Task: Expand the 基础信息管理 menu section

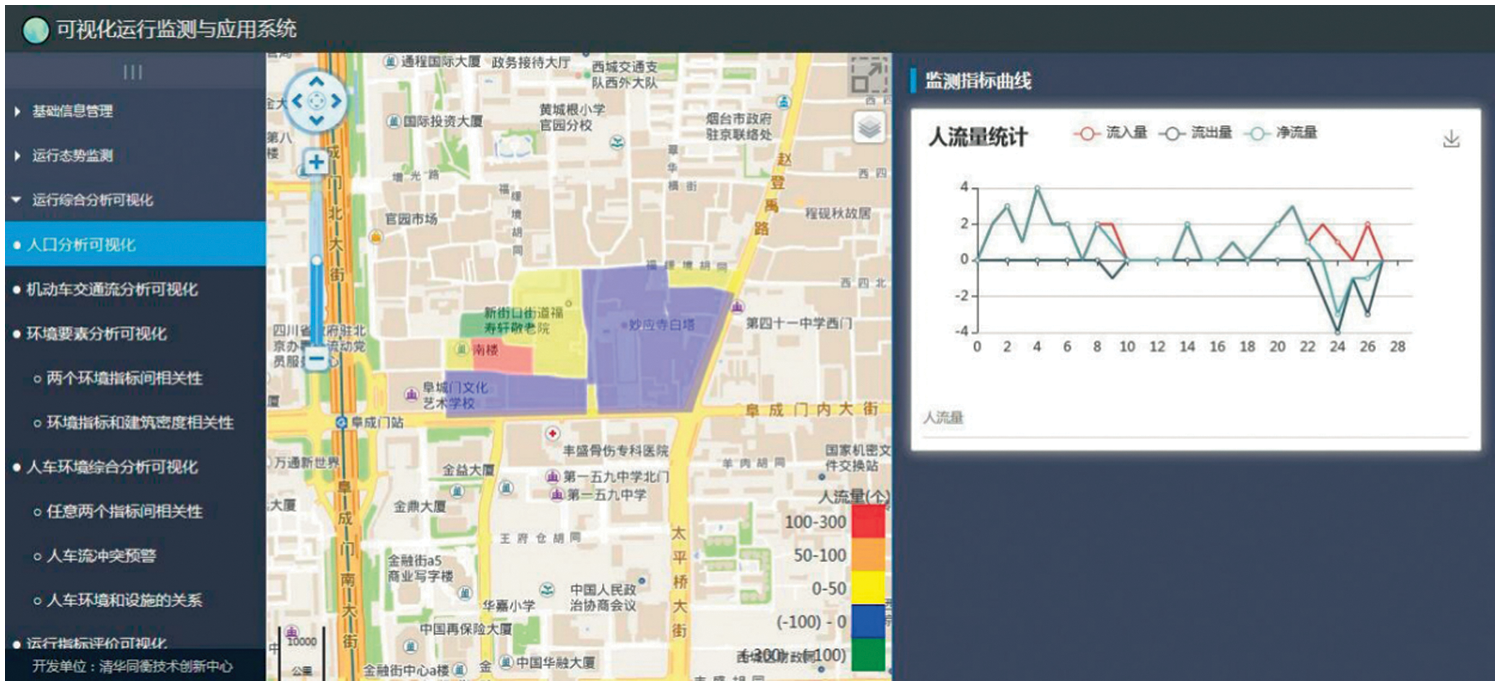Action: (x=72, y=112)
